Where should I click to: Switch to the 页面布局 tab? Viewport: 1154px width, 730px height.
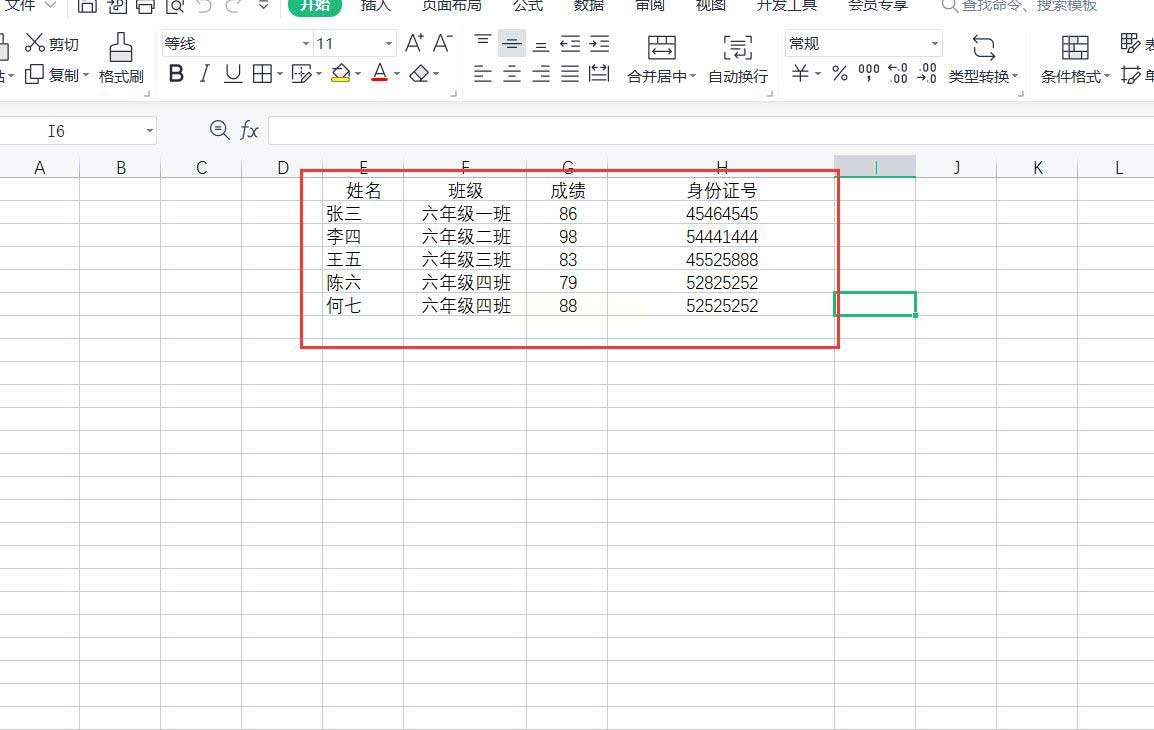451,6
